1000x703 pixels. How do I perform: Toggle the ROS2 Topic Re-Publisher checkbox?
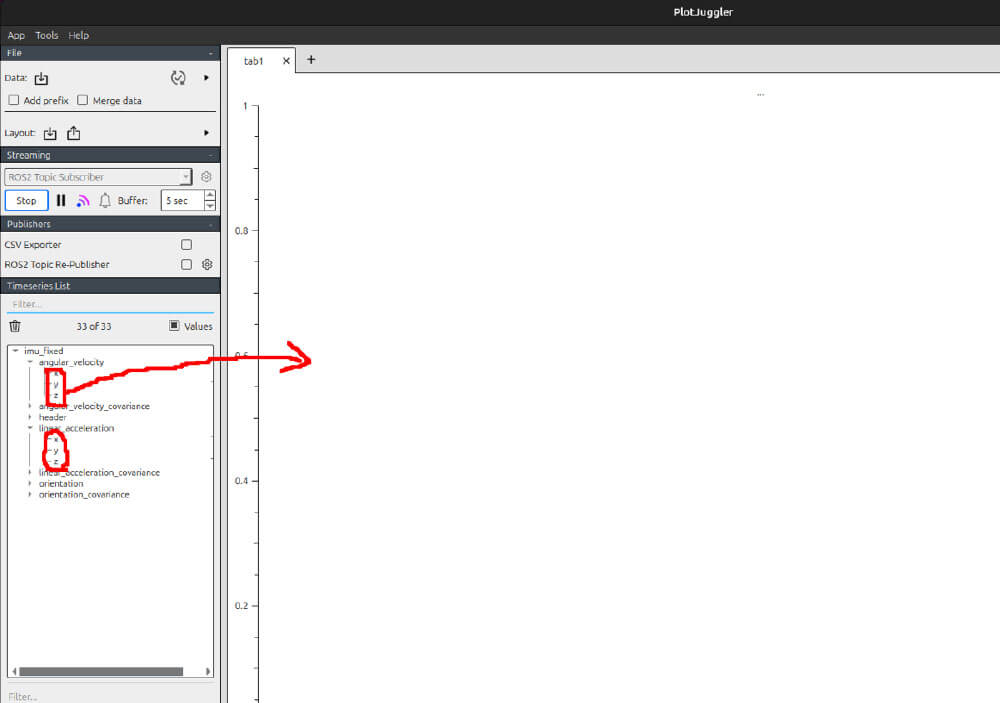pyautogui.click(x=186, y=265)
